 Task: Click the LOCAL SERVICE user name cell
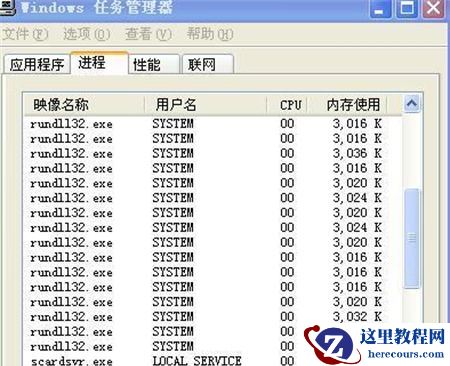(x=197, y=361)
